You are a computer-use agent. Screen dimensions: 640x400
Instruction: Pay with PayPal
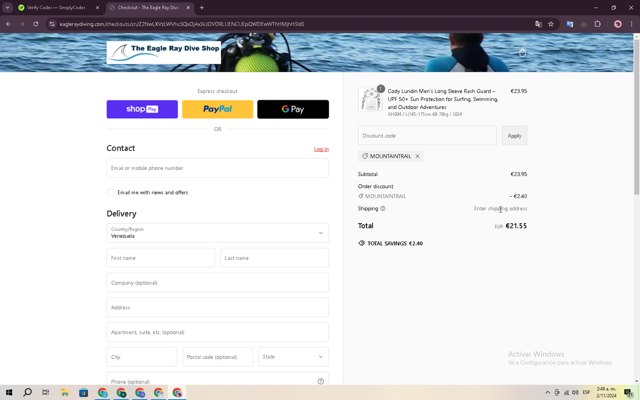point(218,109)
